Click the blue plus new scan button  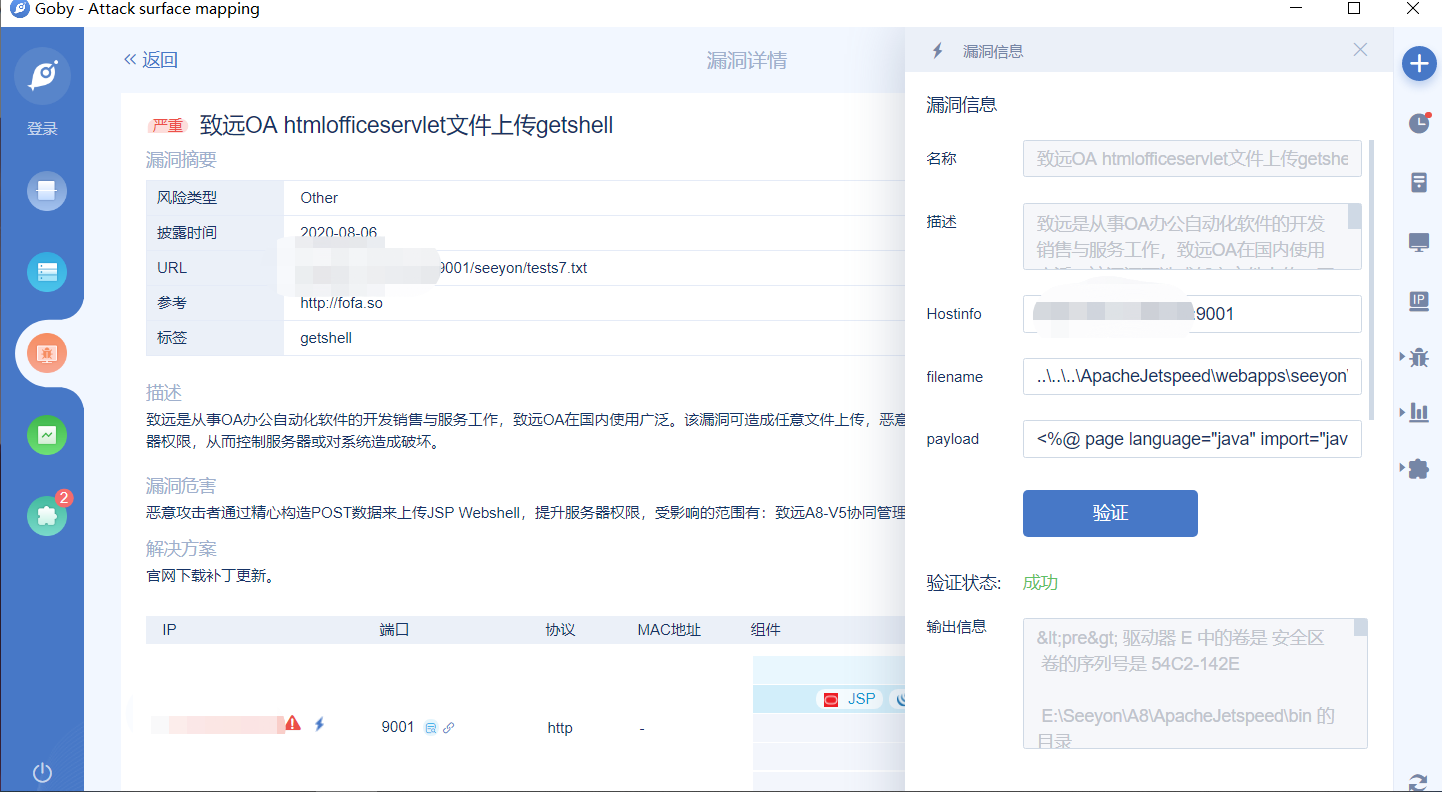(x=1418, y=64)
